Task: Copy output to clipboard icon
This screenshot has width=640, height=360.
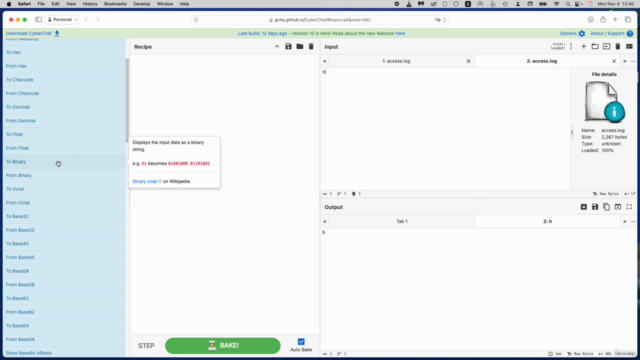Action: coord(607,207)
